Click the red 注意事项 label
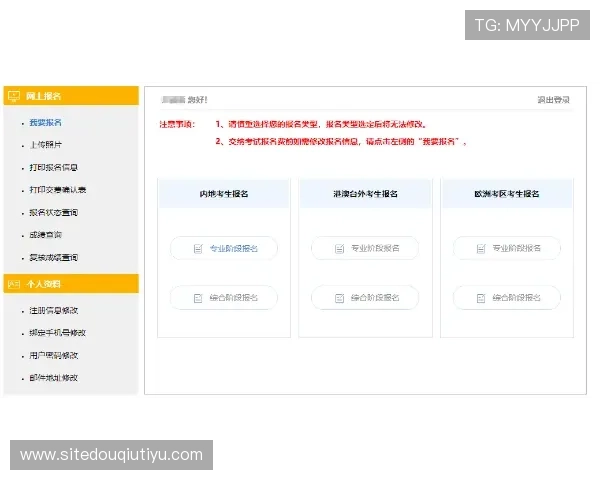Image resolution: width=600 pixels, height=480 pixels. [178, 124]
